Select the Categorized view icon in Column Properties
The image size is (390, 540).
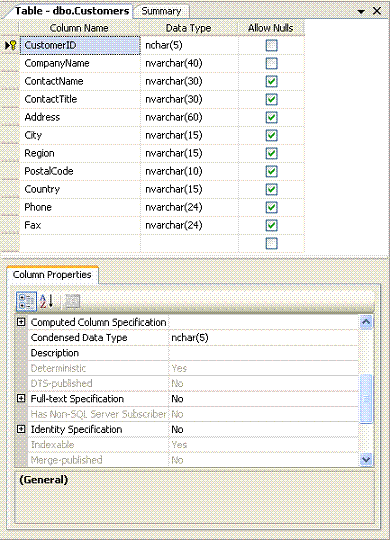[x=26, y=301]
